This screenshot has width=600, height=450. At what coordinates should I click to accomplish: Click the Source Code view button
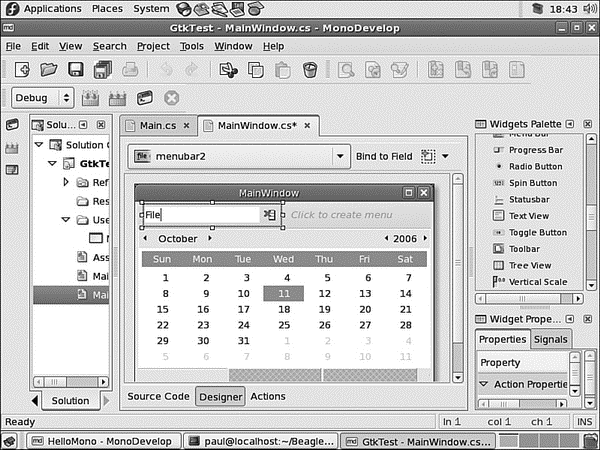tap(158, 396)
